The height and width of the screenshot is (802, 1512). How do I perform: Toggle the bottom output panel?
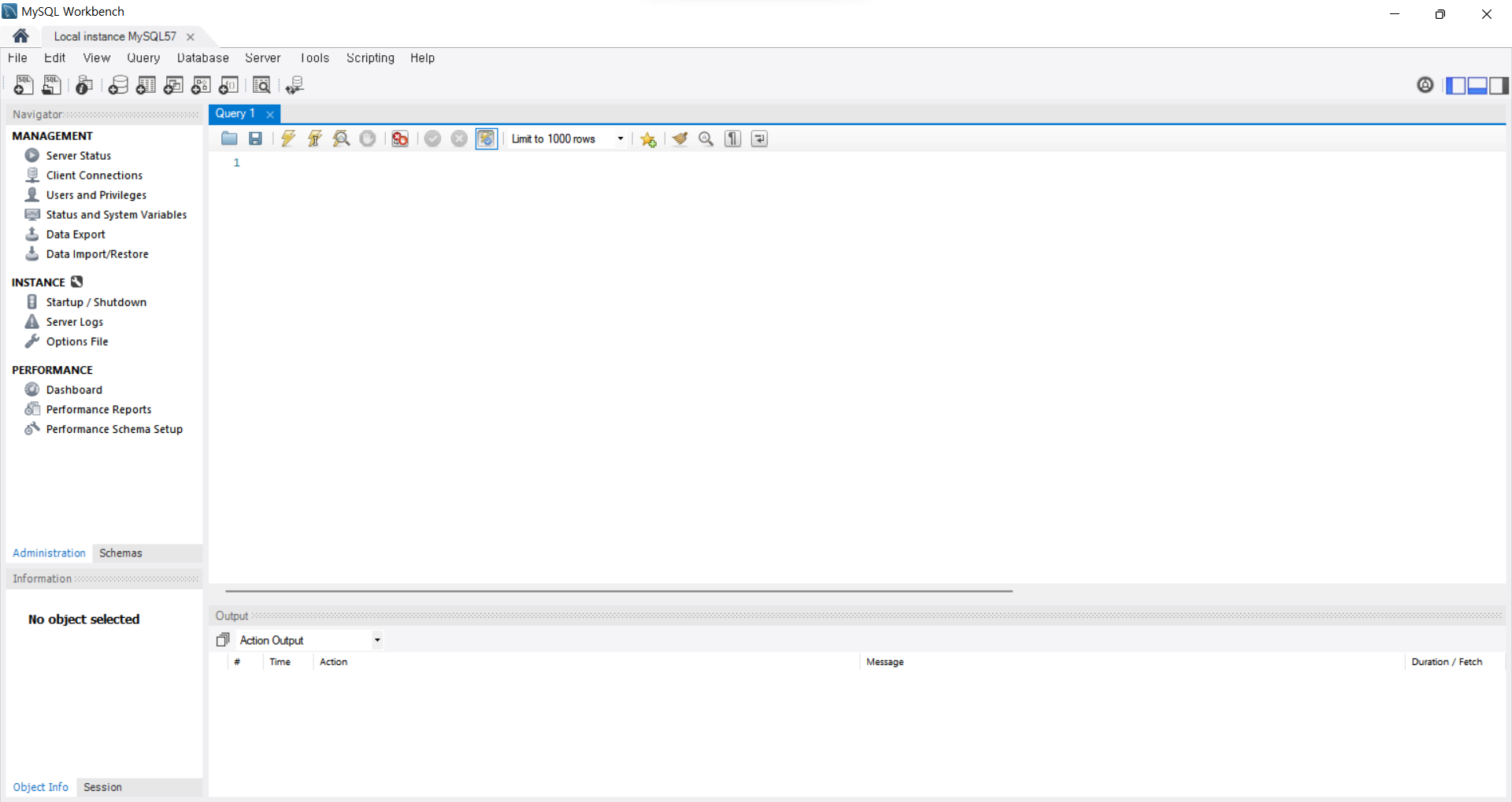pyautogui.click(x=1477, y=85)
